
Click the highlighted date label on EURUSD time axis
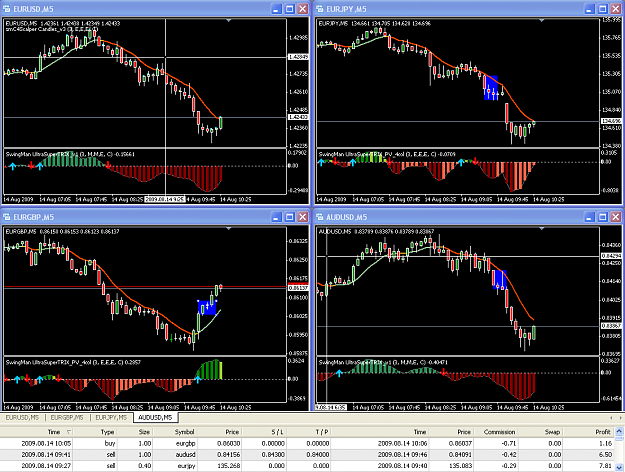[x=165, y=199]
